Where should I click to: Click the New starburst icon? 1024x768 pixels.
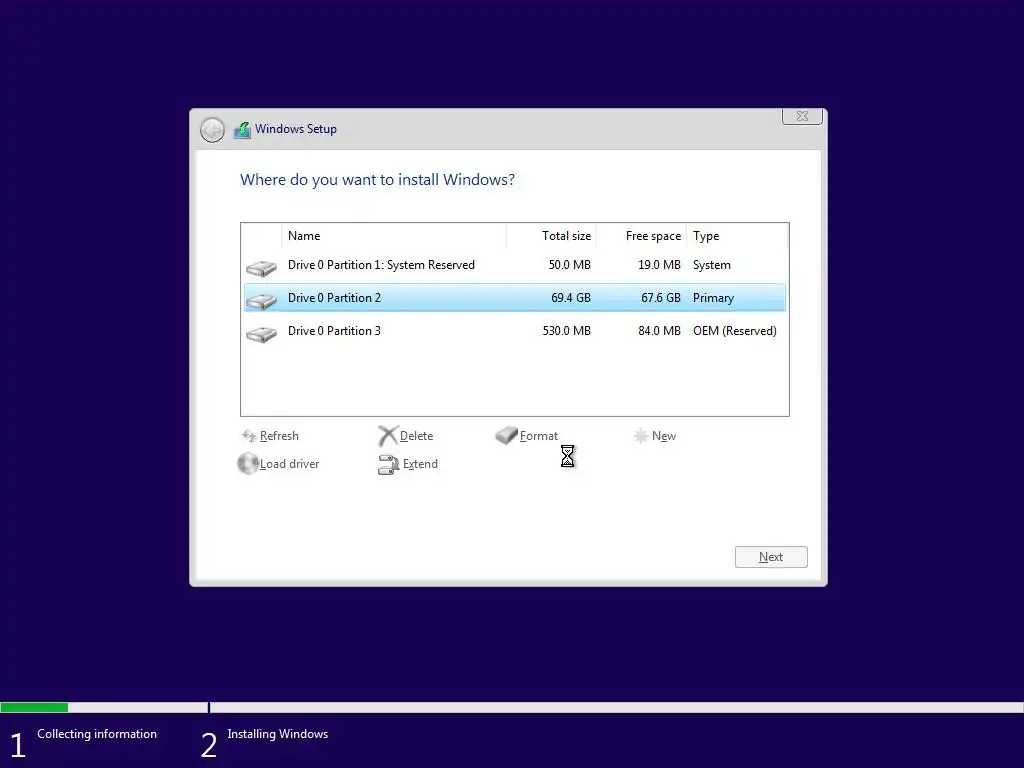pos(641,436)
